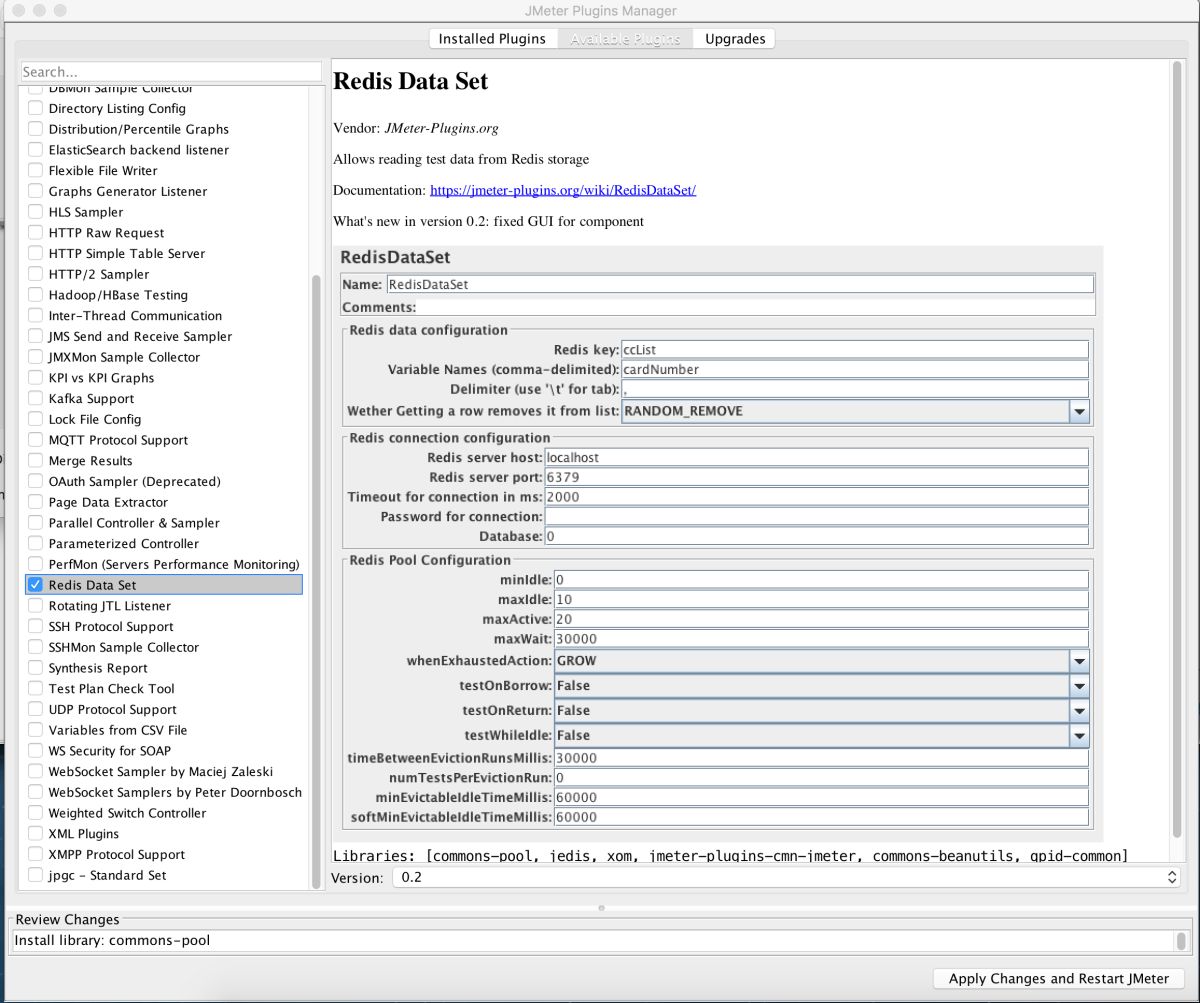Enable jpgc - Standard Set checkbox
This screenshot has width=1200, height=1003.
tap(35, 875)
